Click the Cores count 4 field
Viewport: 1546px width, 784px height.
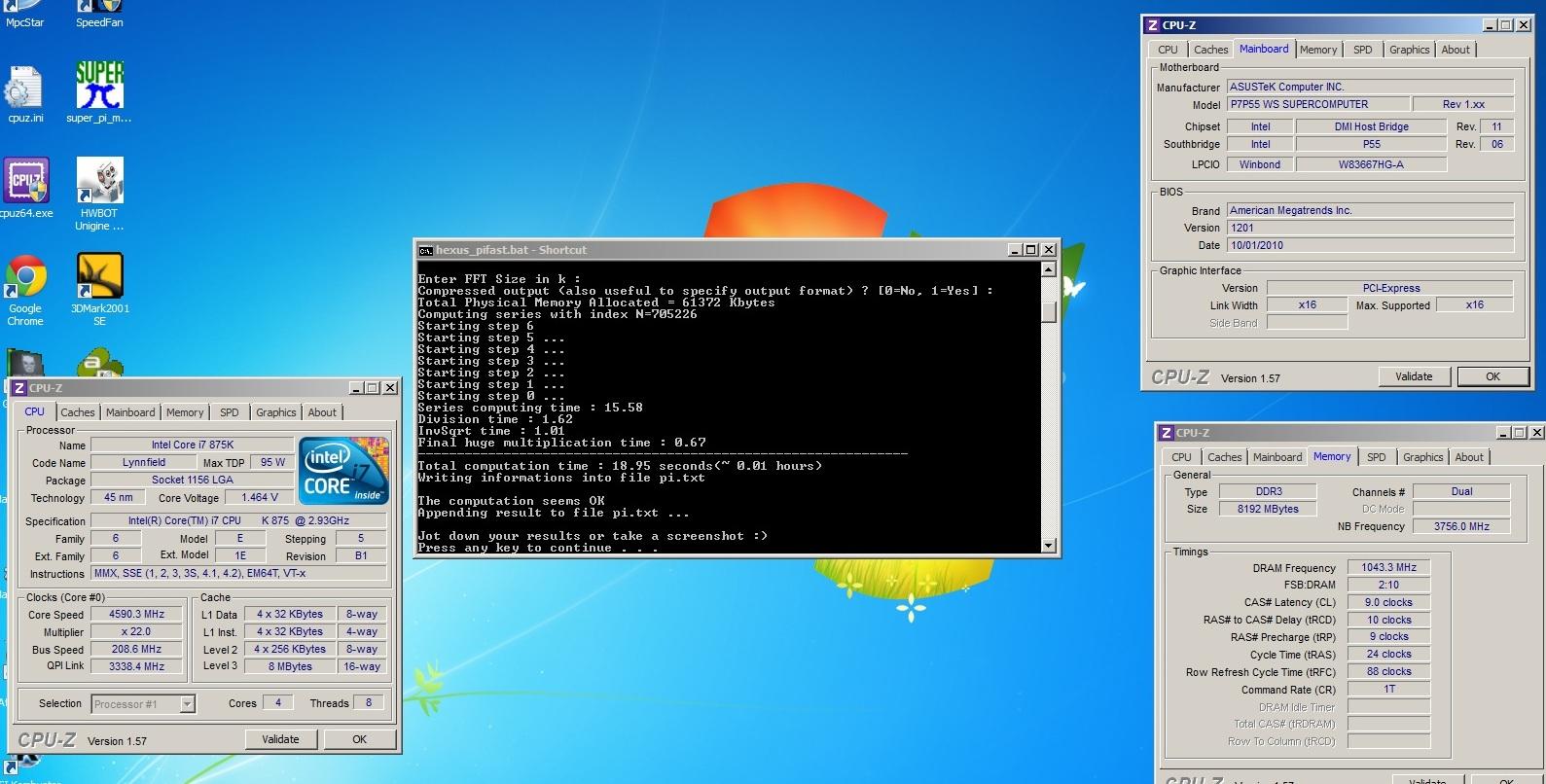click(278, 703)
